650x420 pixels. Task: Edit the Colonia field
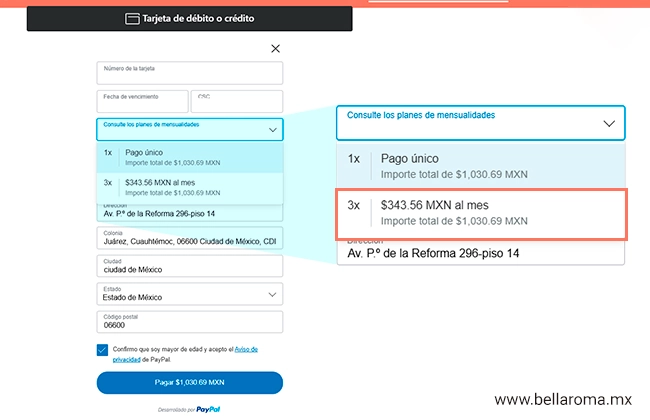point(190,238)
